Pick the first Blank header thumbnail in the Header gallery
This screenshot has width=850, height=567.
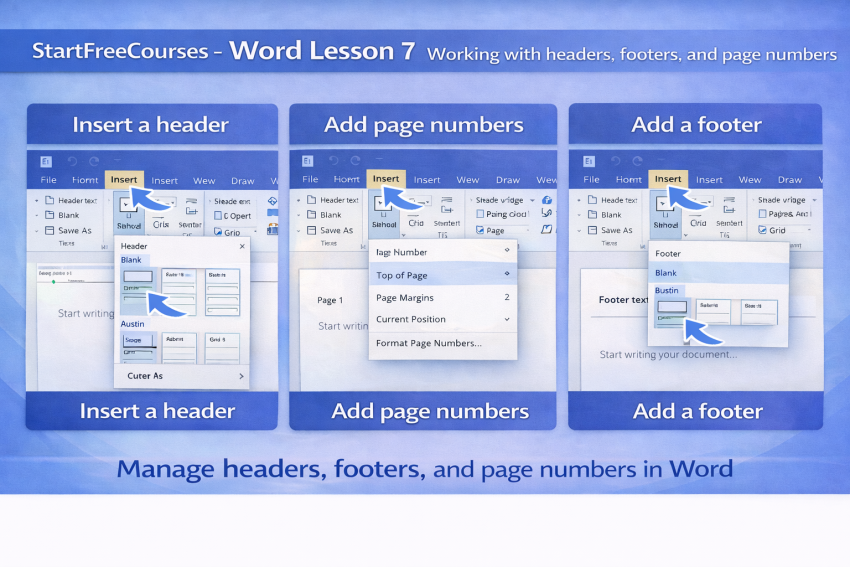click(x=138, y=292)
